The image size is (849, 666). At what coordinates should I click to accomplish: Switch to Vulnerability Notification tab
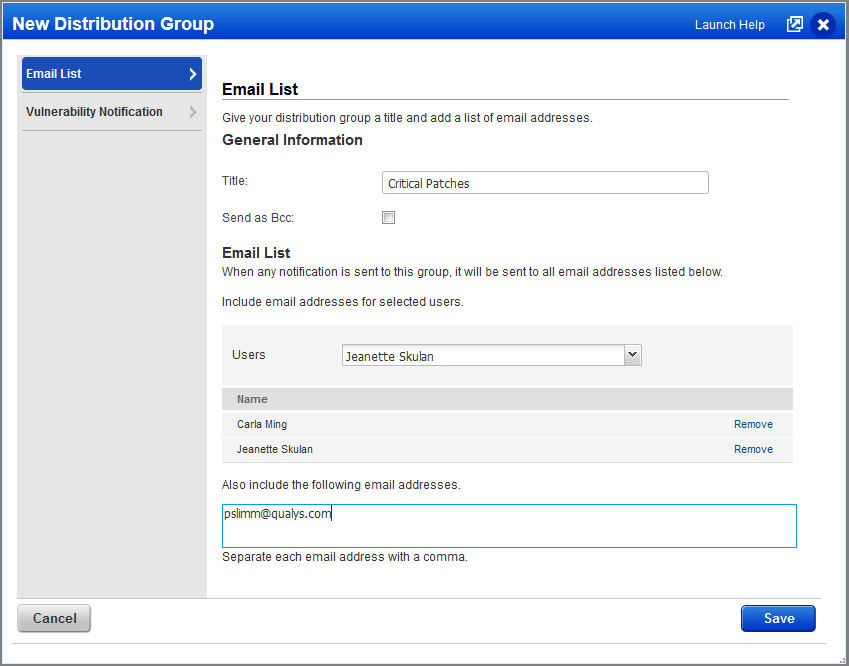click(112, 112)
